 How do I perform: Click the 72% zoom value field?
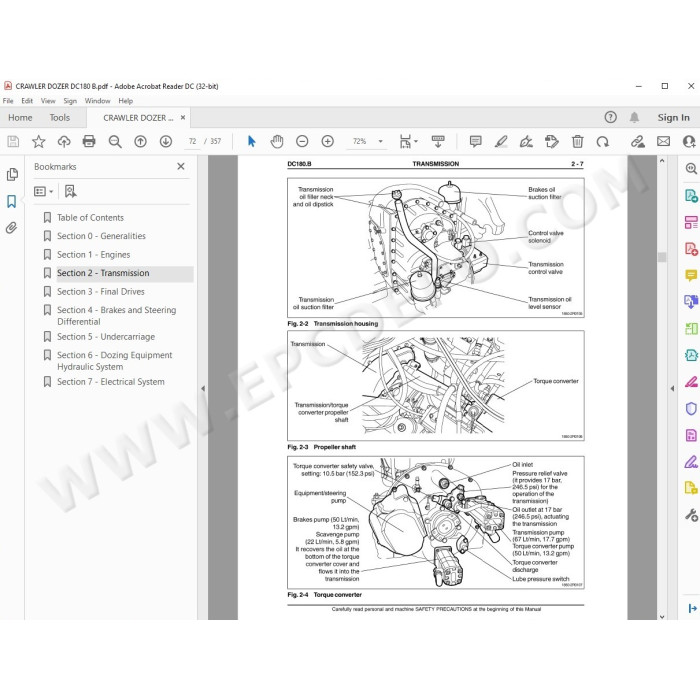click(x=360, y=142)
